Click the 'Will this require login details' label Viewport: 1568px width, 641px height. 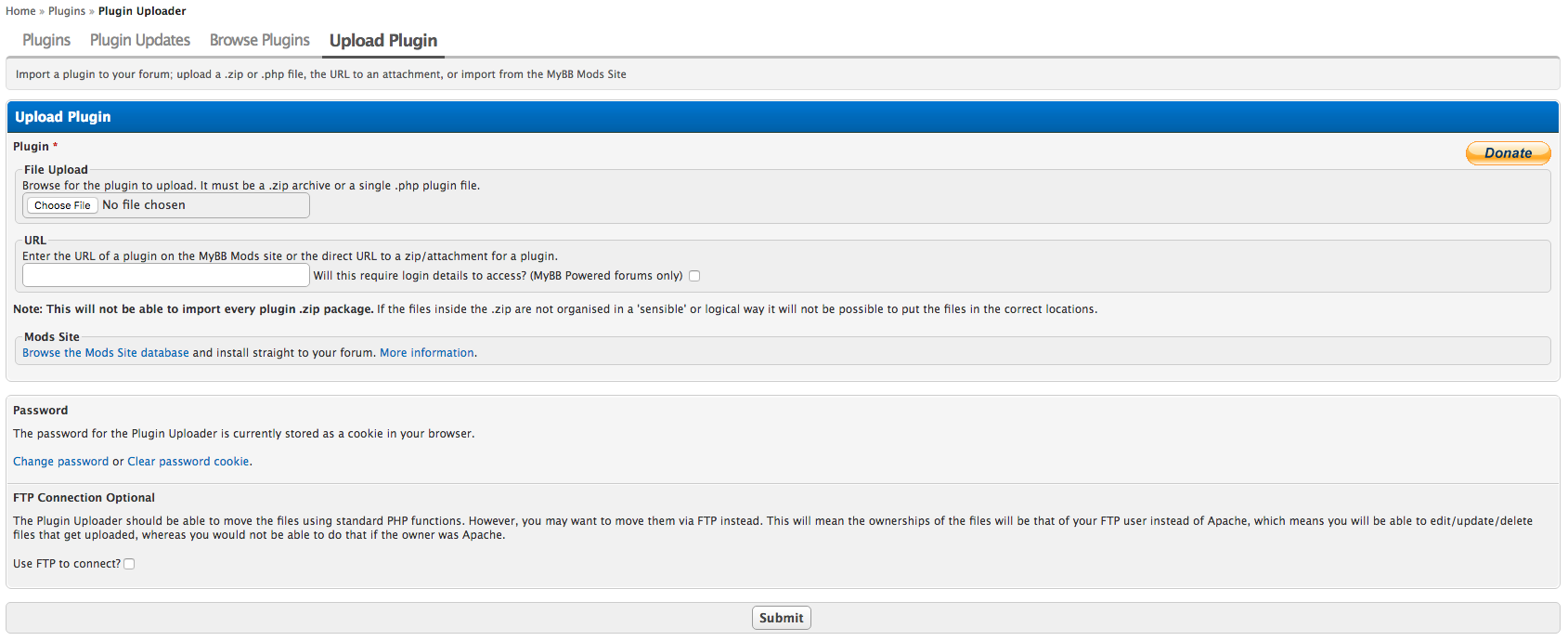pyautogui.click(x=498, y=276)
